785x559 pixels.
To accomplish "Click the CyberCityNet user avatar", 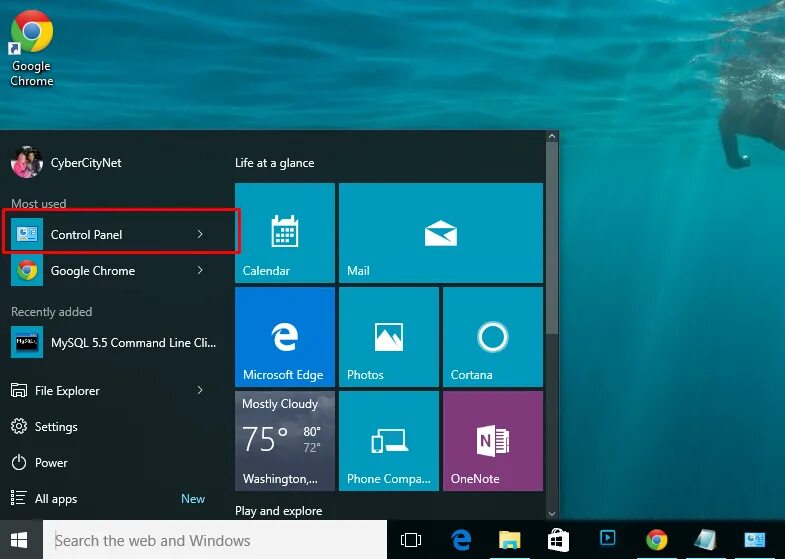I will tap(27, 162).
